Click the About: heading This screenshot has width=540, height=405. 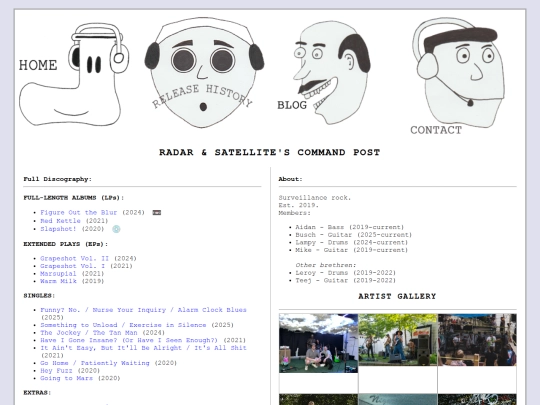tap(290, 179)
